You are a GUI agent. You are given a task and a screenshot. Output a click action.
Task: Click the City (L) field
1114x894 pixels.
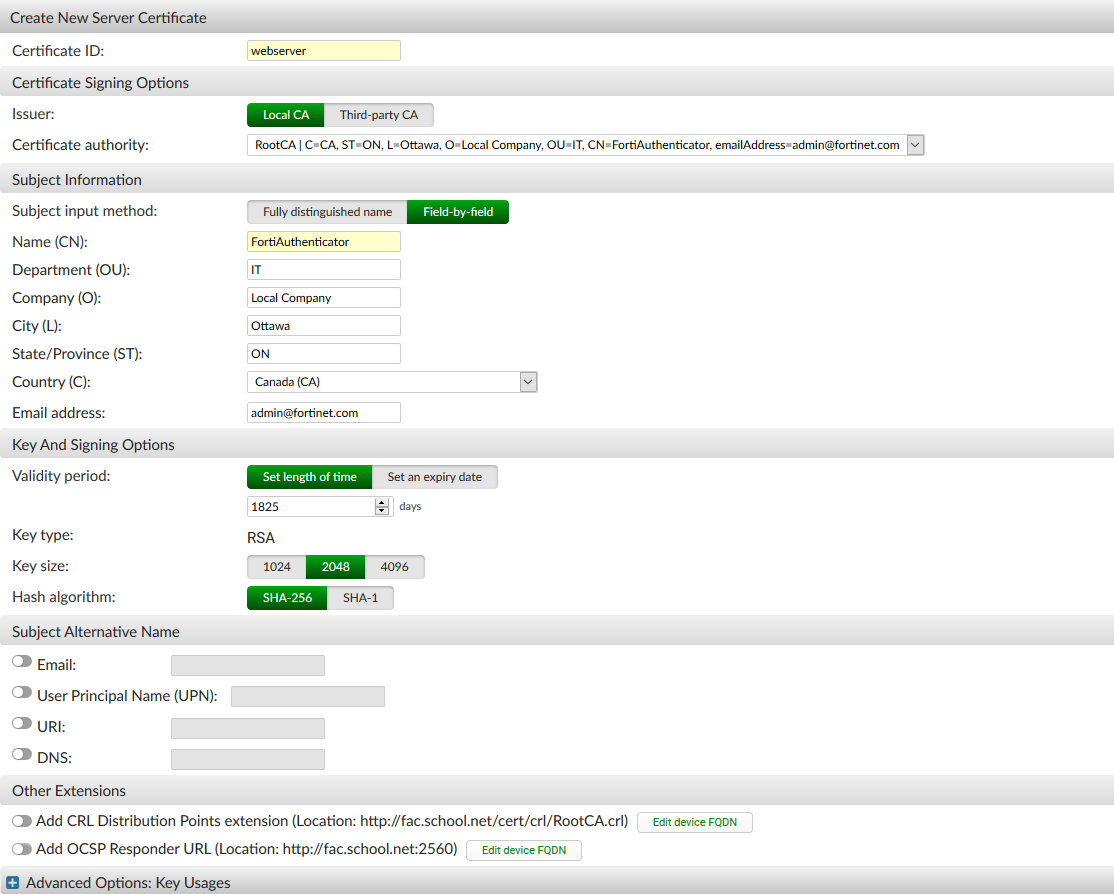pos(324,325)
